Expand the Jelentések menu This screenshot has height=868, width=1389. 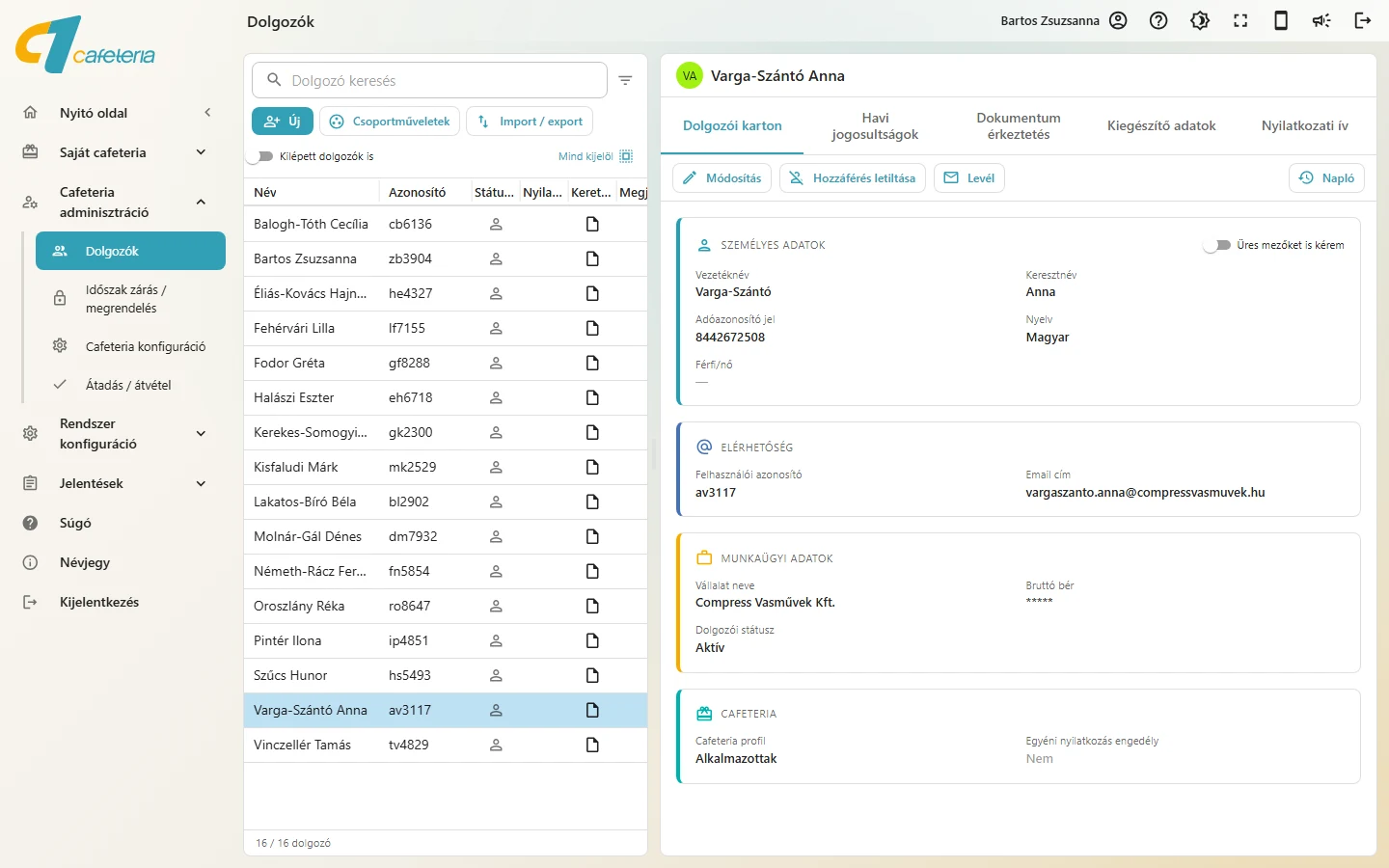201,483
